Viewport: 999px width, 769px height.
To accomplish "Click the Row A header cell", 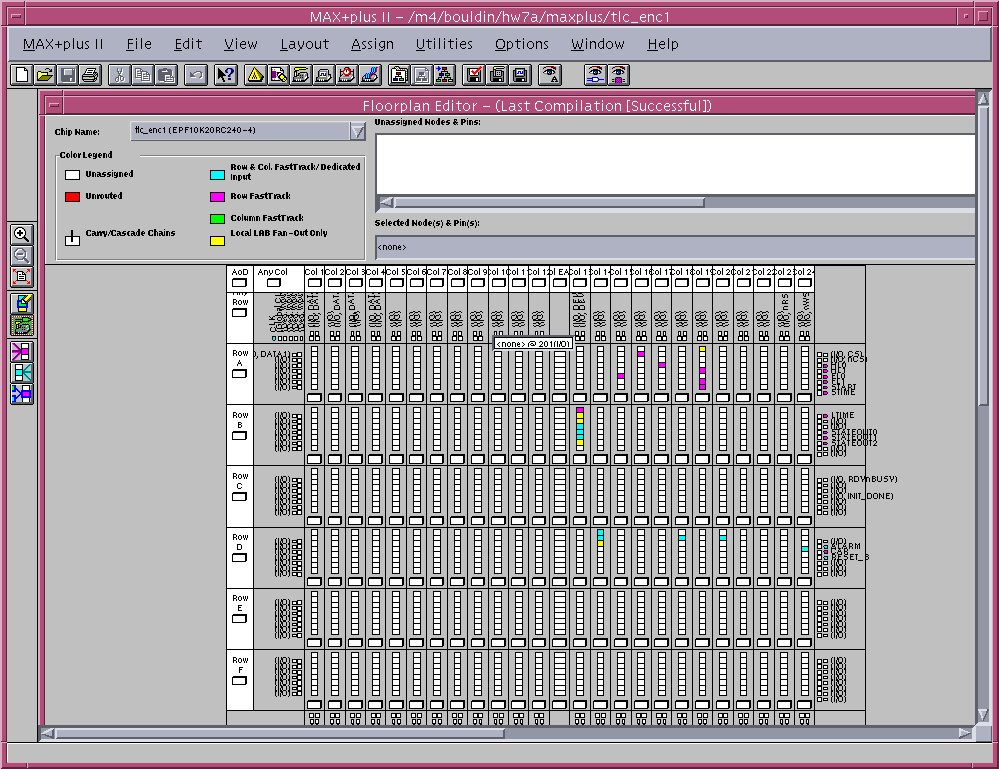I will [238, 370].
